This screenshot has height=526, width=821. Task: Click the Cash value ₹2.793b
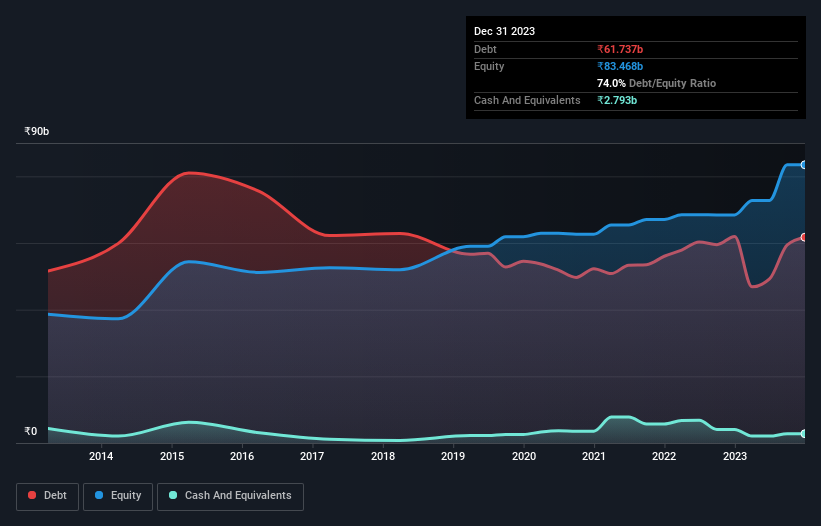point(617,100)
